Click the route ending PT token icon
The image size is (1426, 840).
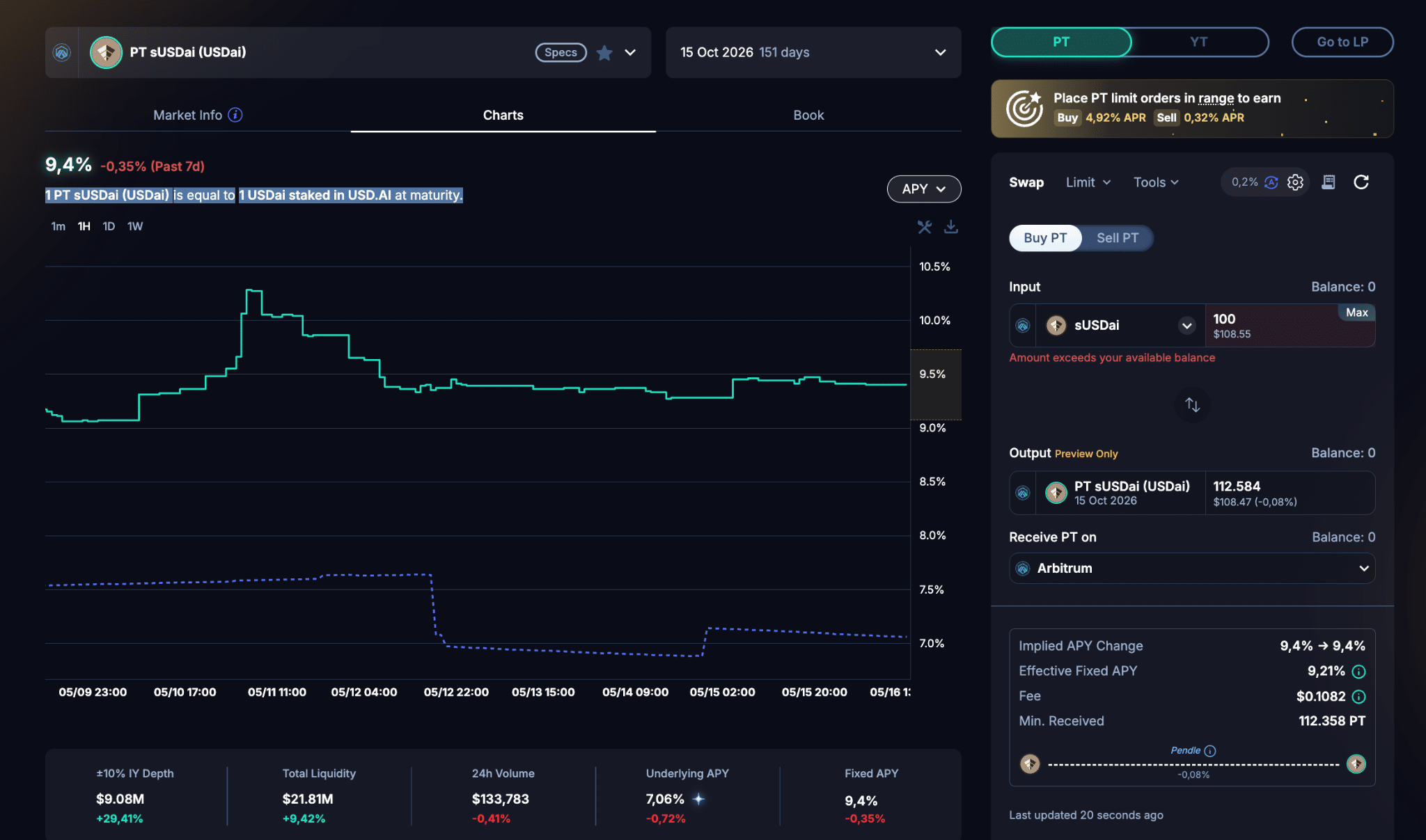point(1356,764)
